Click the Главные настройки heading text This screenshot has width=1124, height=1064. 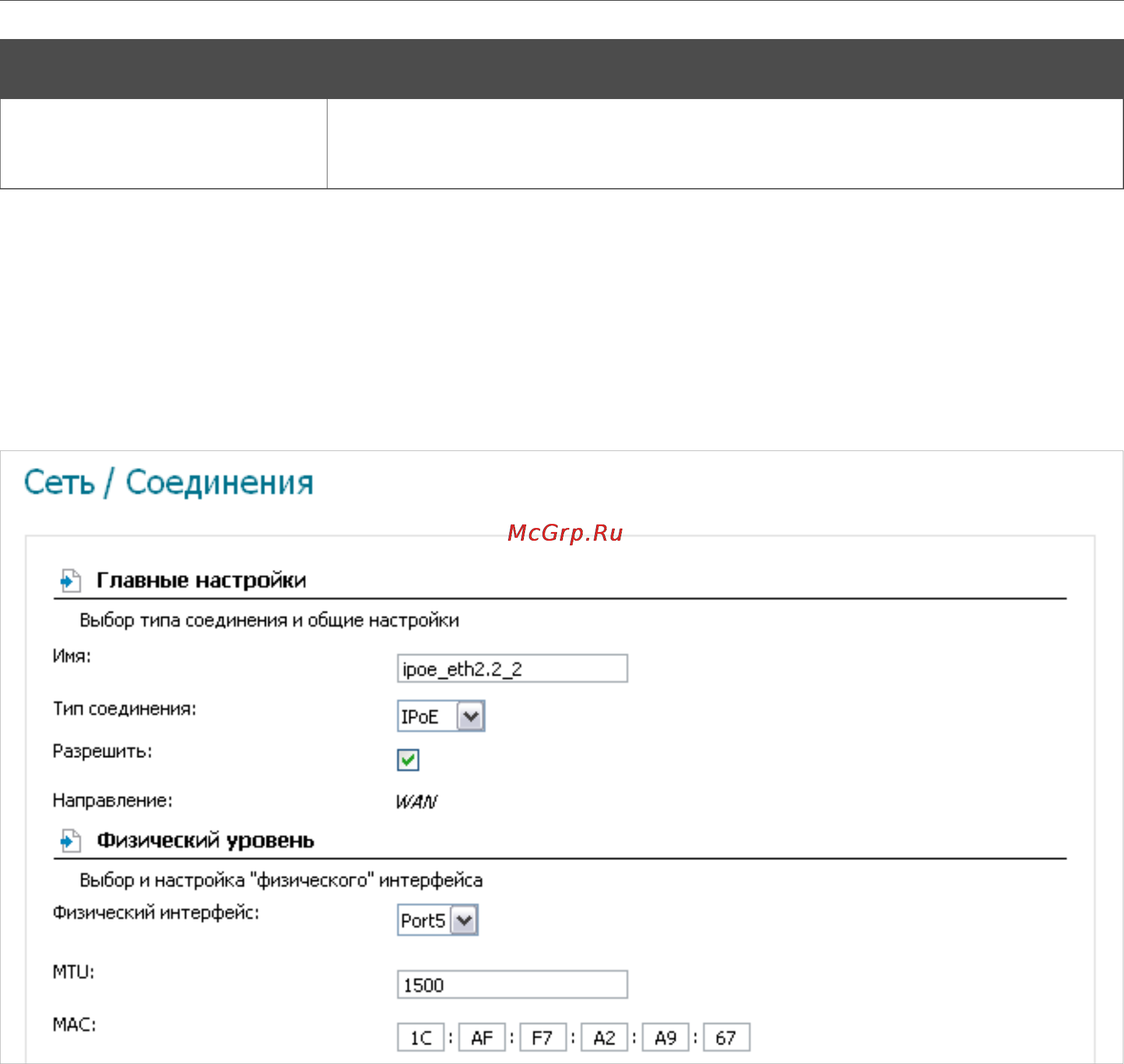[x=202, y=580]
